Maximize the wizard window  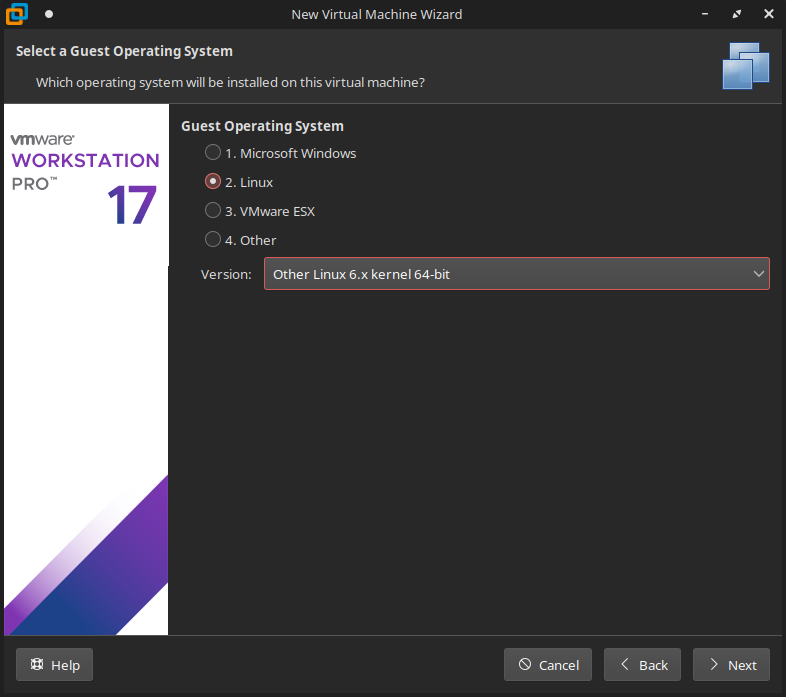coord(737,15)
